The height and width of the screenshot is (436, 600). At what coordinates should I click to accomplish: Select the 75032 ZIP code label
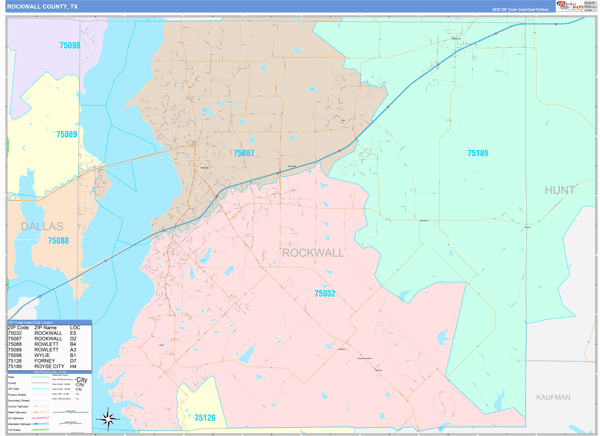coord(324,293)
